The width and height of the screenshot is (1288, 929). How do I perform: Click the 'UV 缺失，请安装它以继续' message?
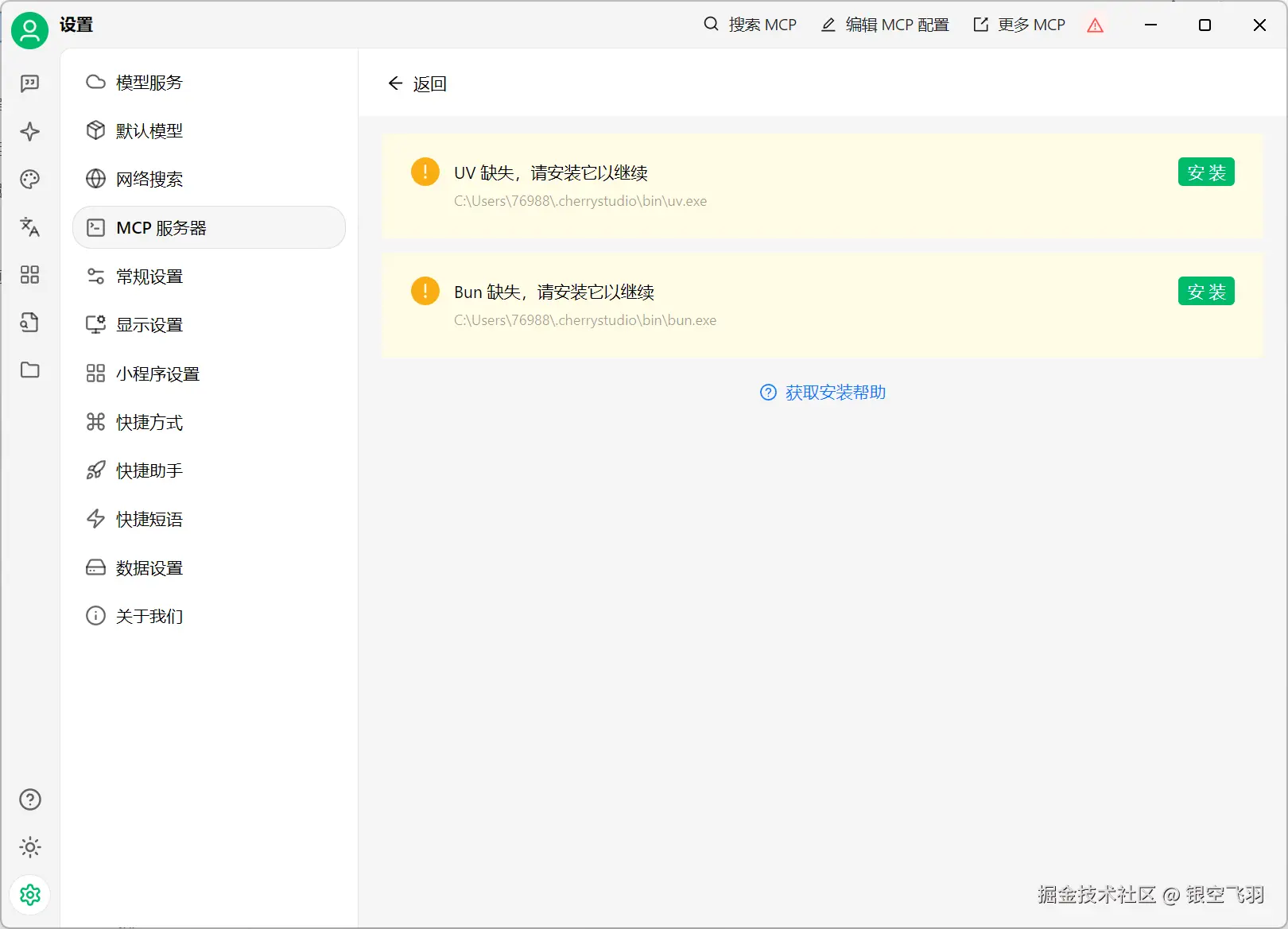click(551, 172)
